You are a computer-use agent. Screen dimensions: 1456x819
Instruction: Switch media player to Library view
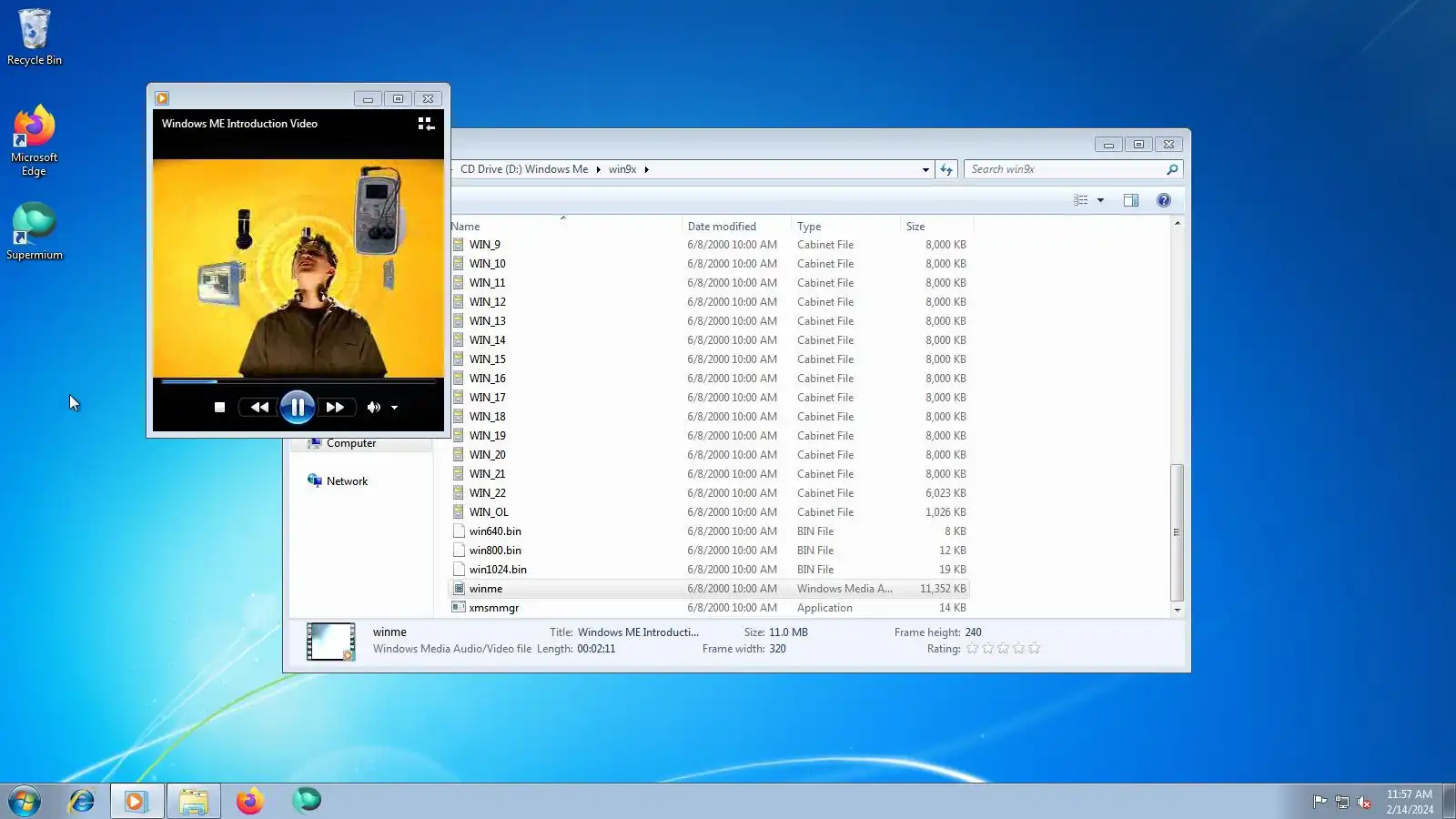point(426,124)
